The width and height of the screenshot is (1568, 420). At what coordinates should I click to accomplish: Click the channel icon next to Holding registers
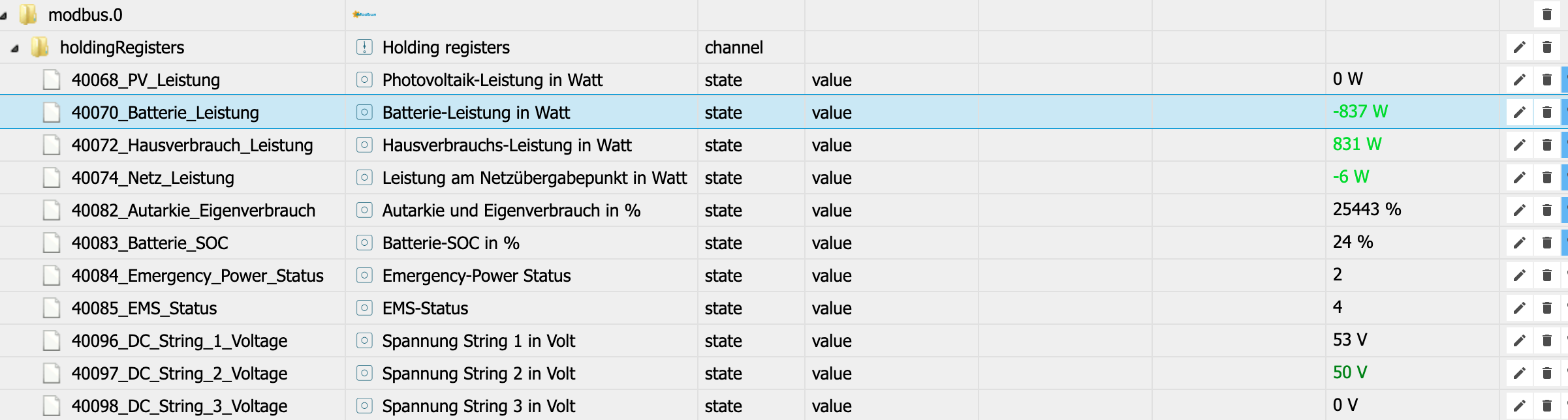[364, 47]
